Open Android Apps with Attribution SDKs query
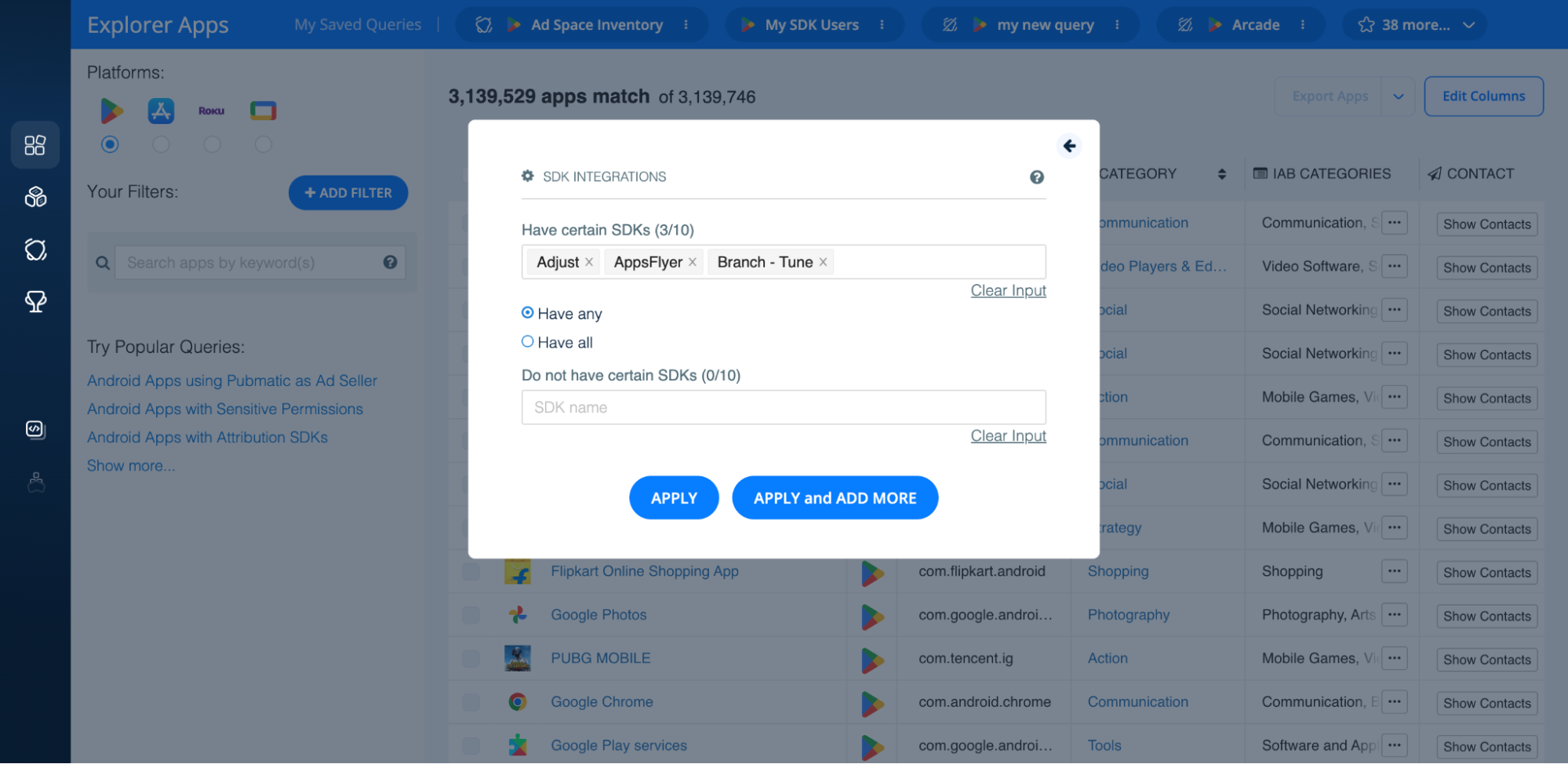The image size is (1568, 764). coord(207,438)
